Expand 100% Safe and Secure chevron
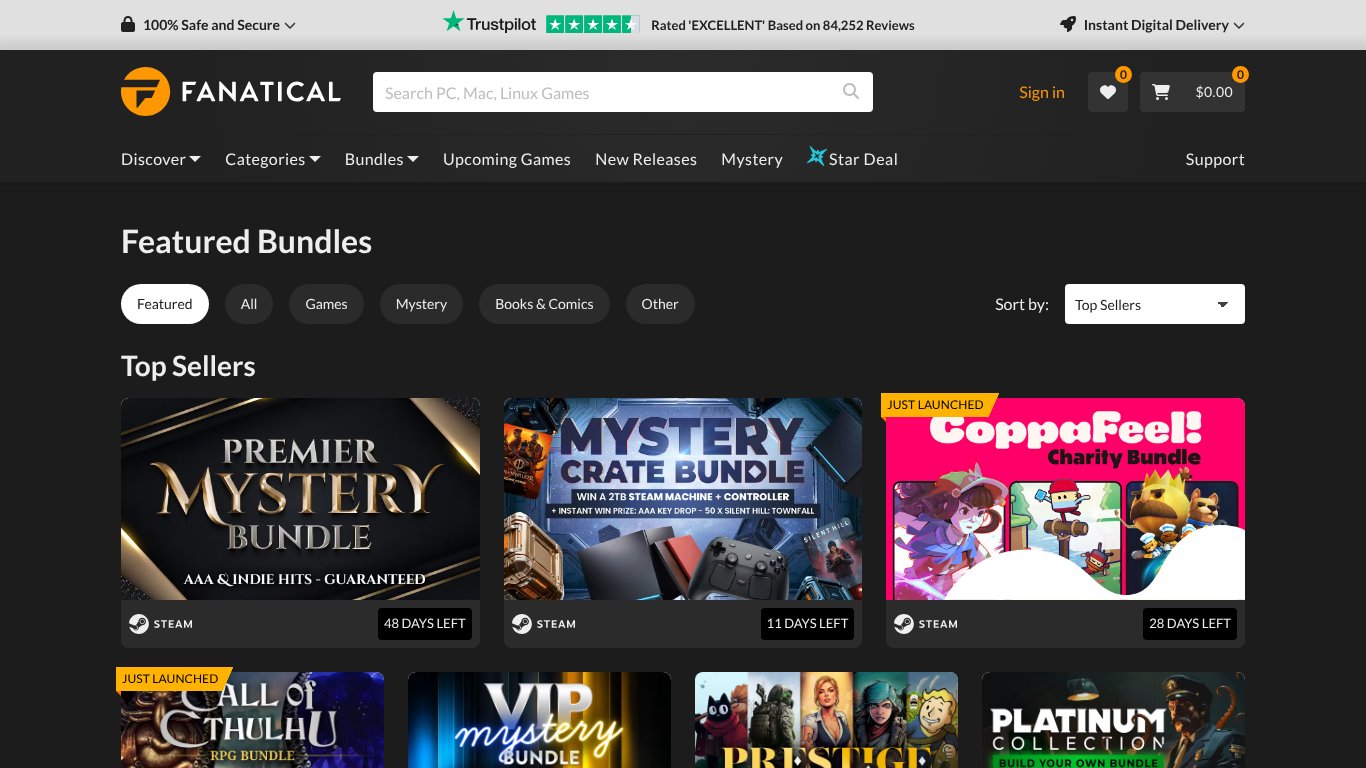 [x=290, y=26]
